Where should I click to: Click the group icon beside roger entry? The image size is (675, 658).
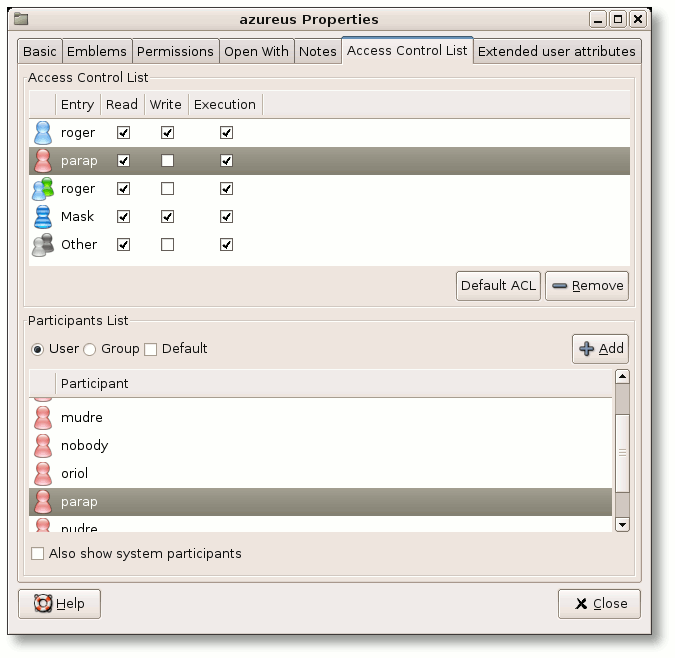(43, 189)
